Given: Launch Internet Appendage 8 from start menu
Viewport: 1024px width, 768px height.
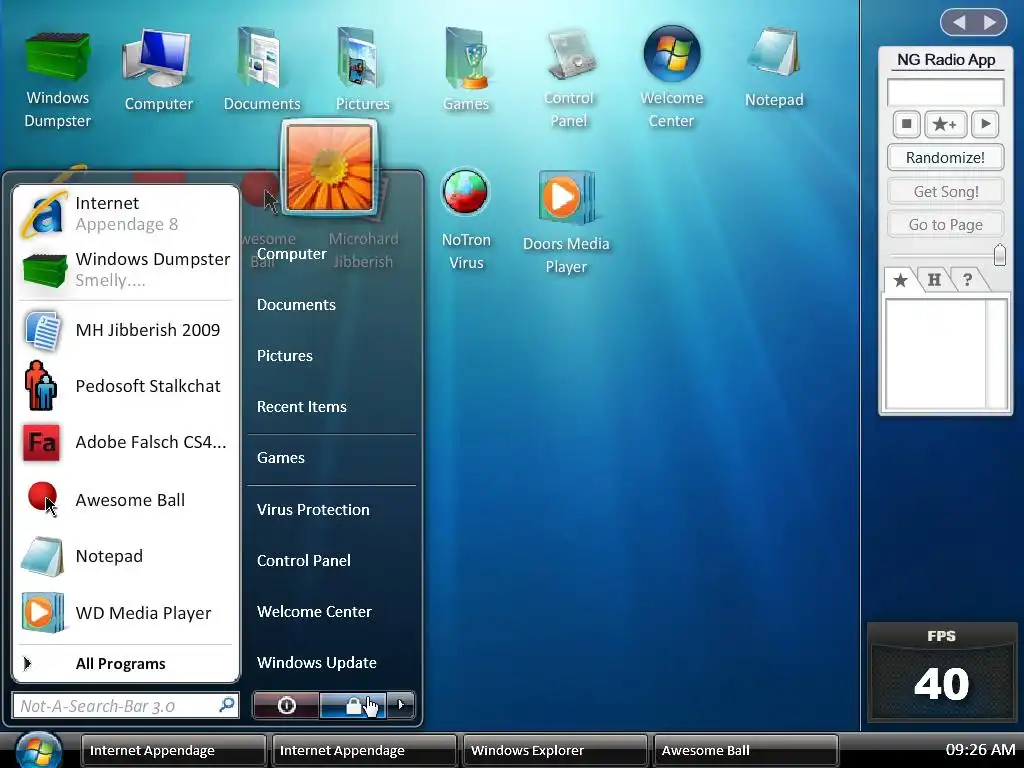Looking at the screenshot, I should [x=126, y=214].
